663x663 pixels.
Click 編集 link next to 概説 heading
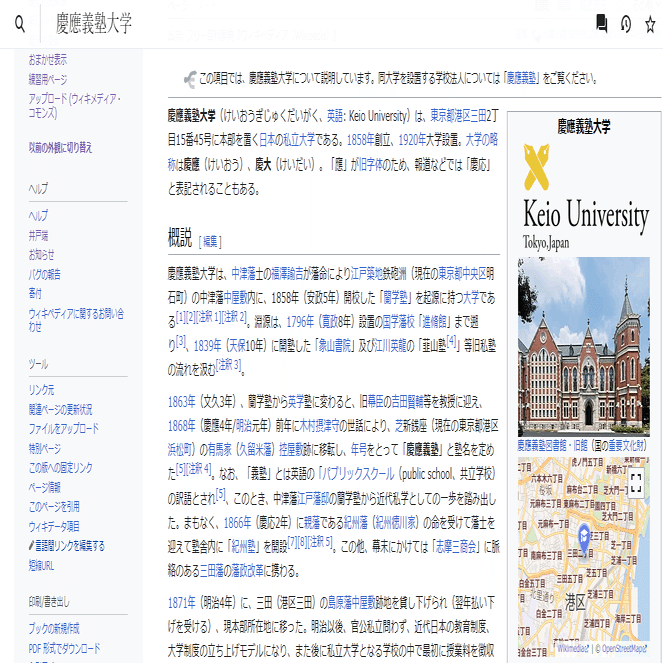(210, 241)
